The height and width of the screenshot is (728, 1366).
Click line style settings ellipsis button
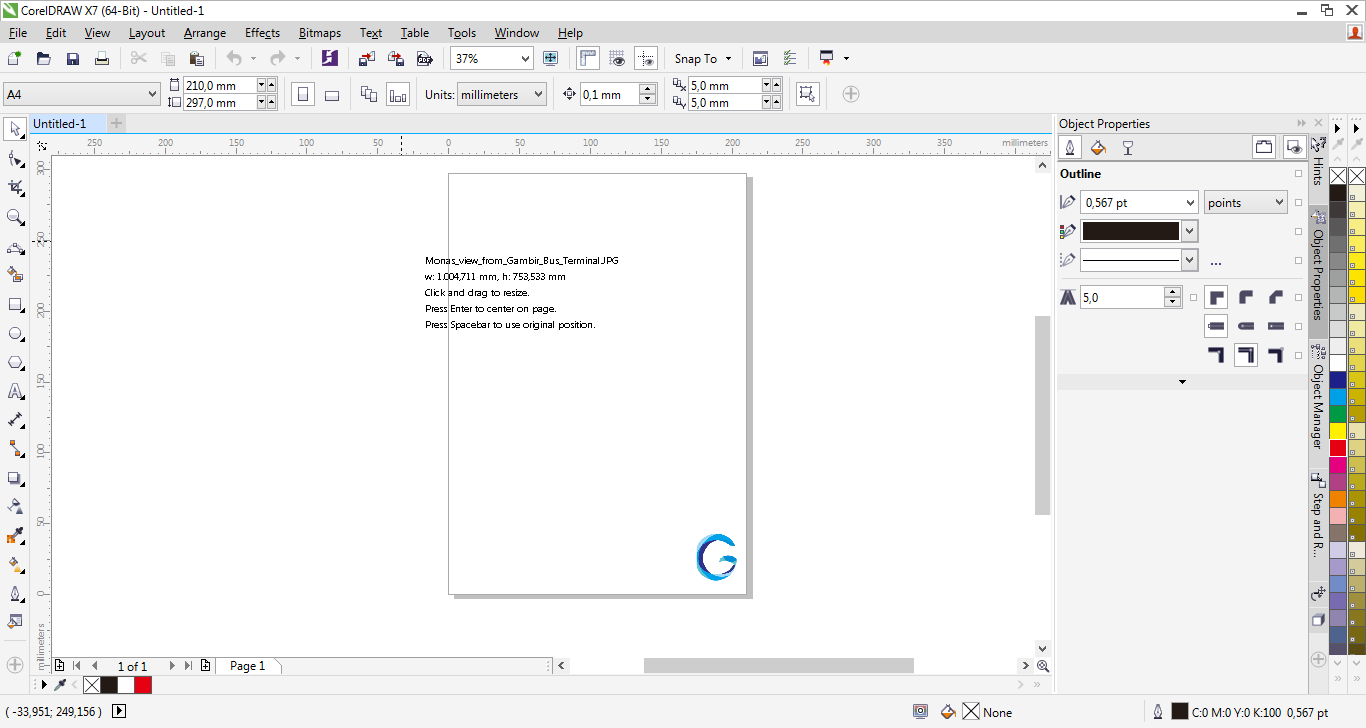pyautogui.click(x=1216, y=262)
